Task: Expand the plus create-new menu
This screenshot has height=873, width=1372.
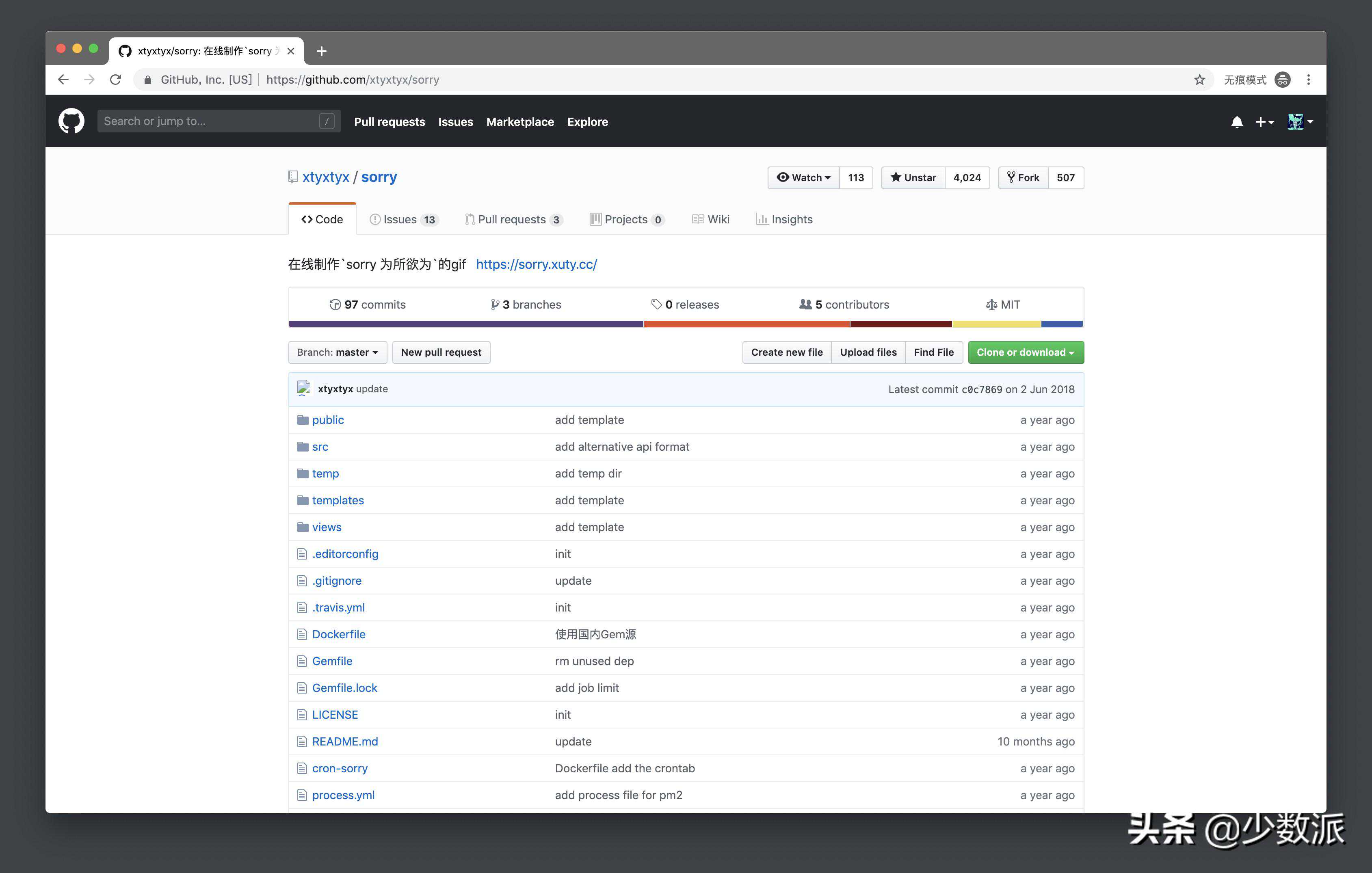Action: coord(1264,122)
